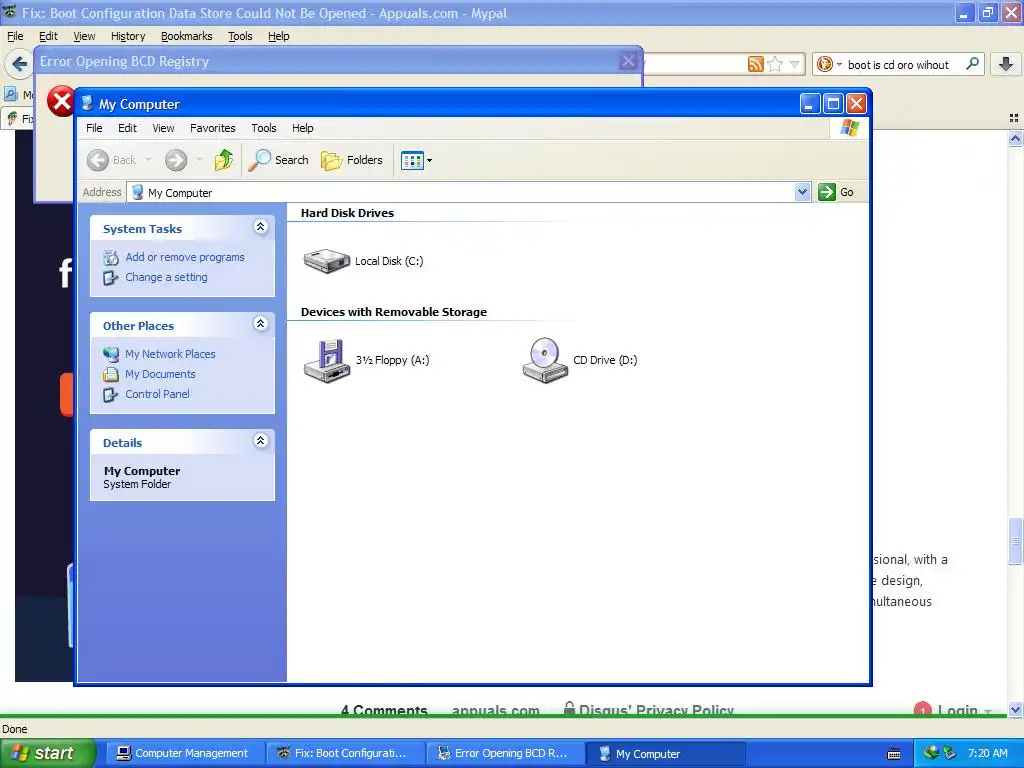The height and width of the screenshot is (768, 1024).
Task: Go to My Documents link
Action: pyautogui.click(x=161, y=374)
